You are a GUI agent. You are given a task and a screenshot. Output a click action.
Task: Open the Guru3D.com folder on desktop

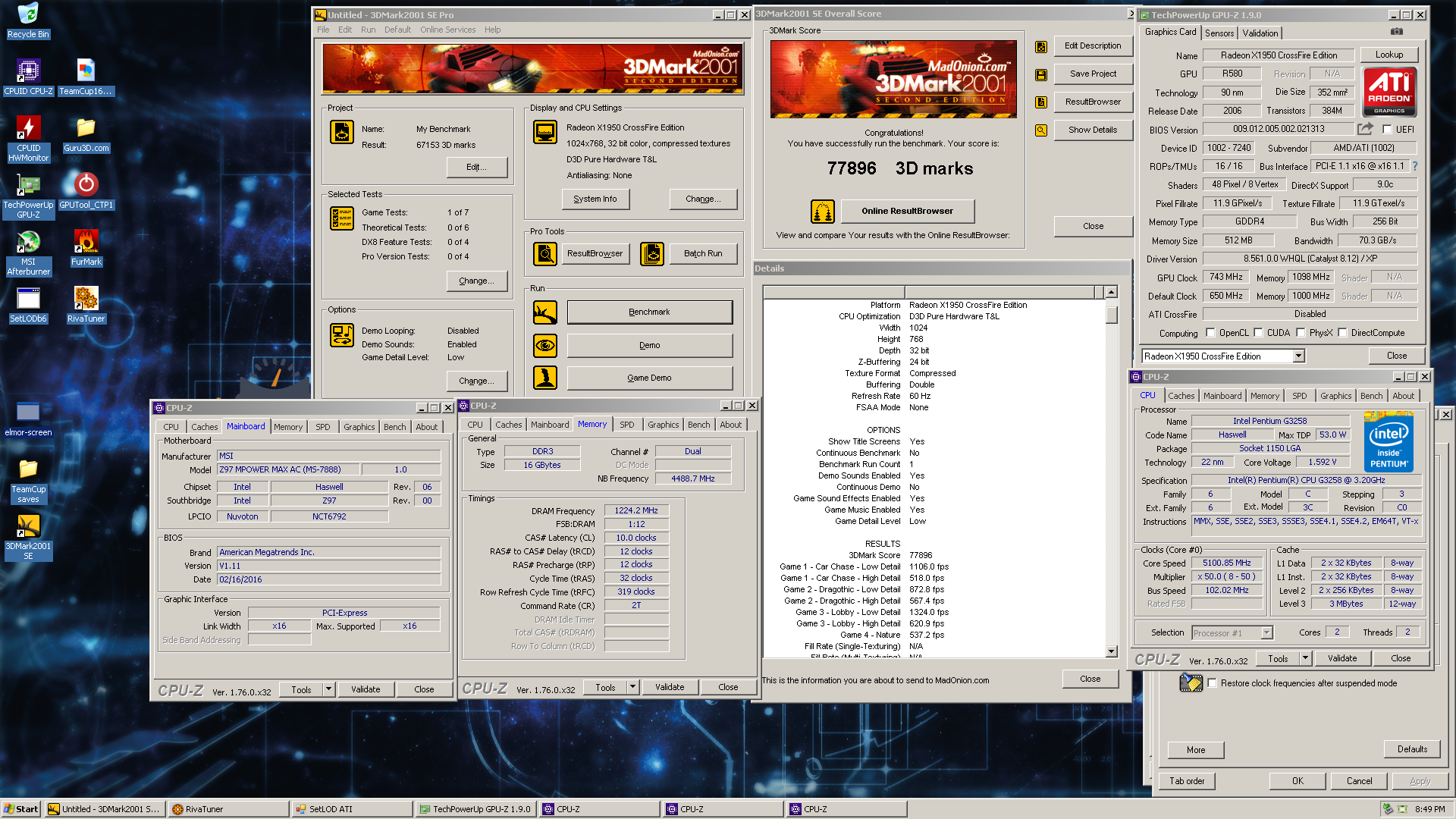tap(86, 134)
